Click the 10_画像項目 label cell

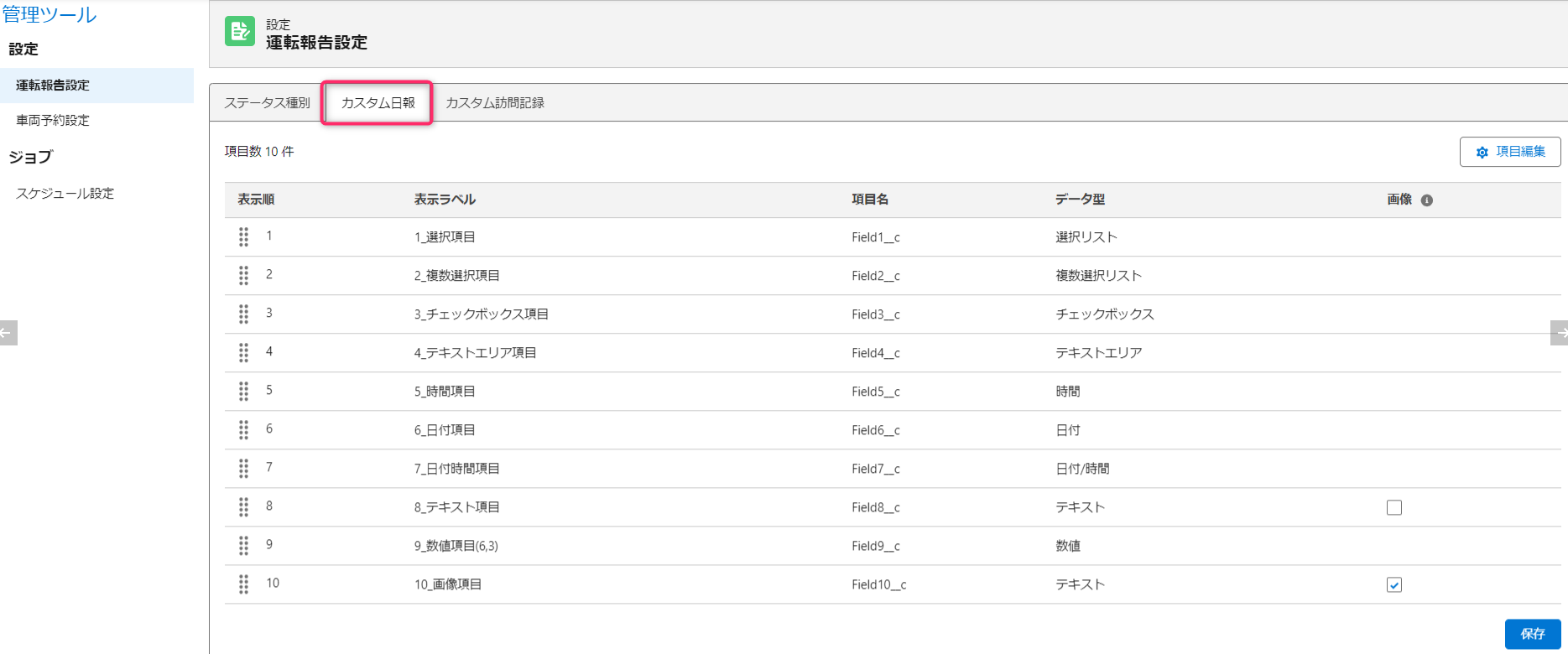[448, 584]
